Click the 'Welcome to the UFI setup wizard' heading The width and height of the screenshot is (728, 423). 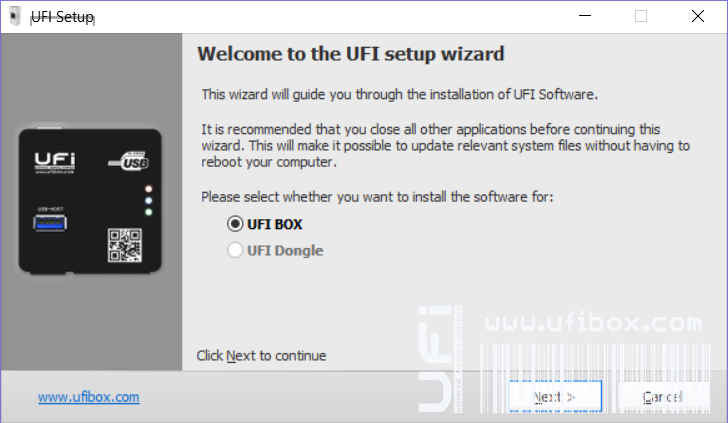pos(351,53)
